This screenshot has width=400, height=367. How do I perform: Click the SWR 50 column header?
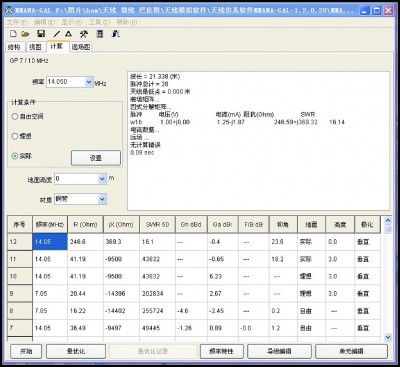click(x=157, y=225)
